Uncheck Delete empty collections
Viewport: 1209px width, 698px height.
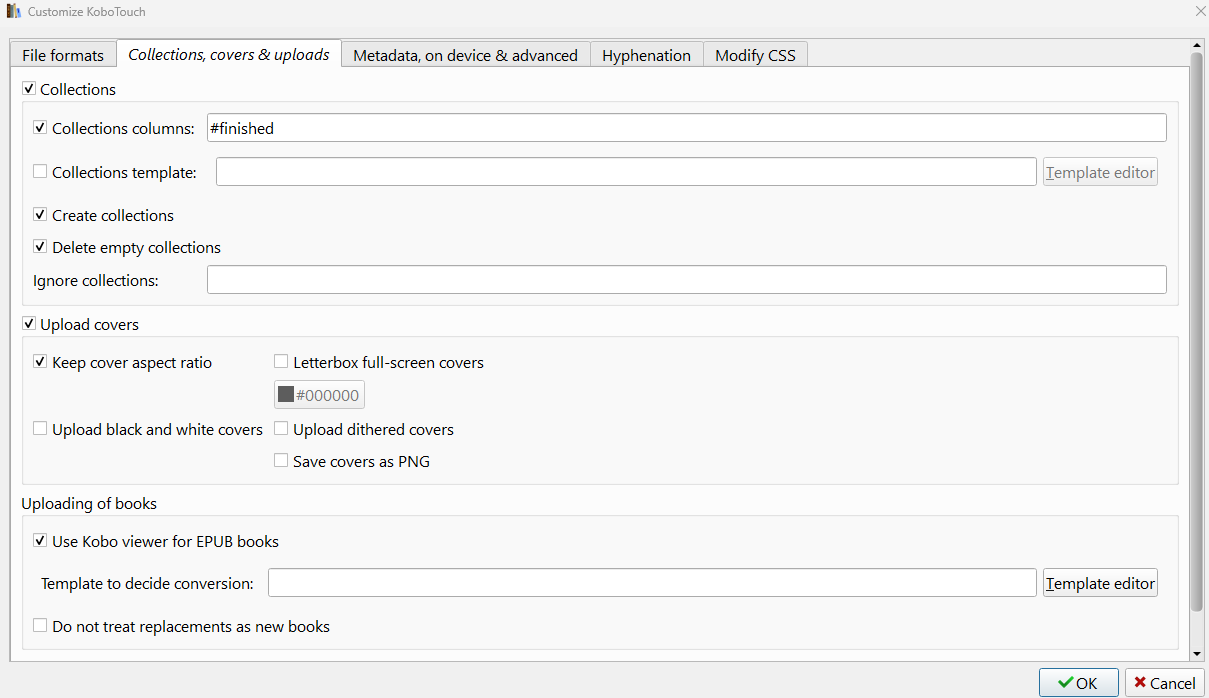pyautogui.click(x=40, y=247)
